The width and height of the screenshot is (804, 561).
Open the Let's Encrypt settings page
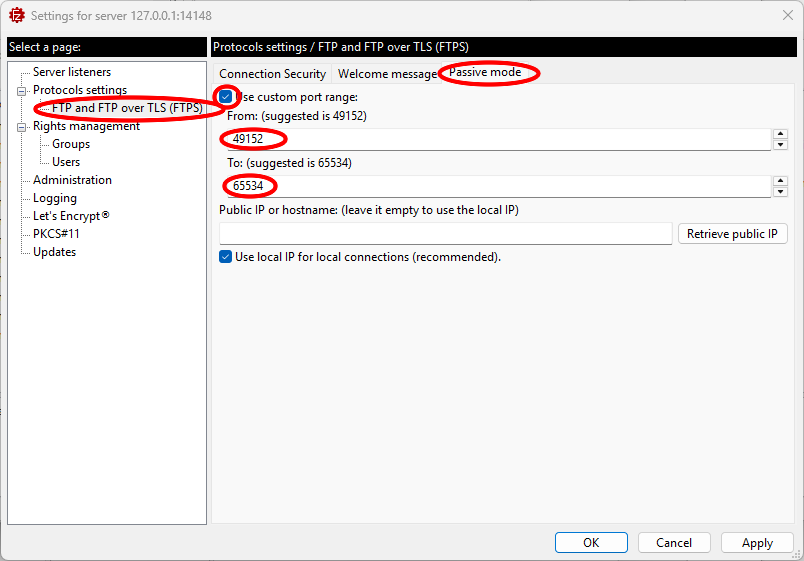tap(70, 216)
